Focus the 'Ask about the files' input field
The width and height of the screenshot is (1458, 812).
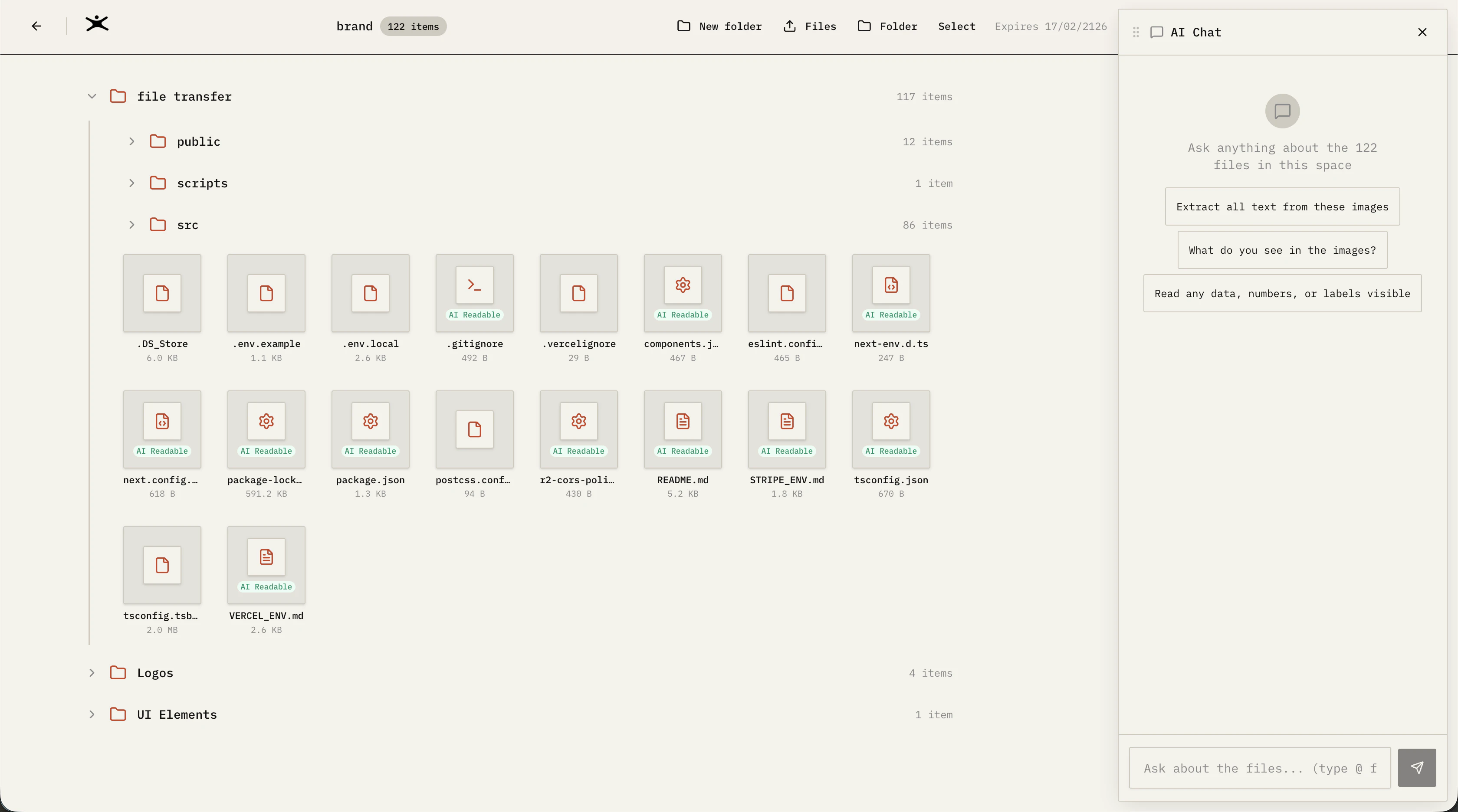(1259, 768)
